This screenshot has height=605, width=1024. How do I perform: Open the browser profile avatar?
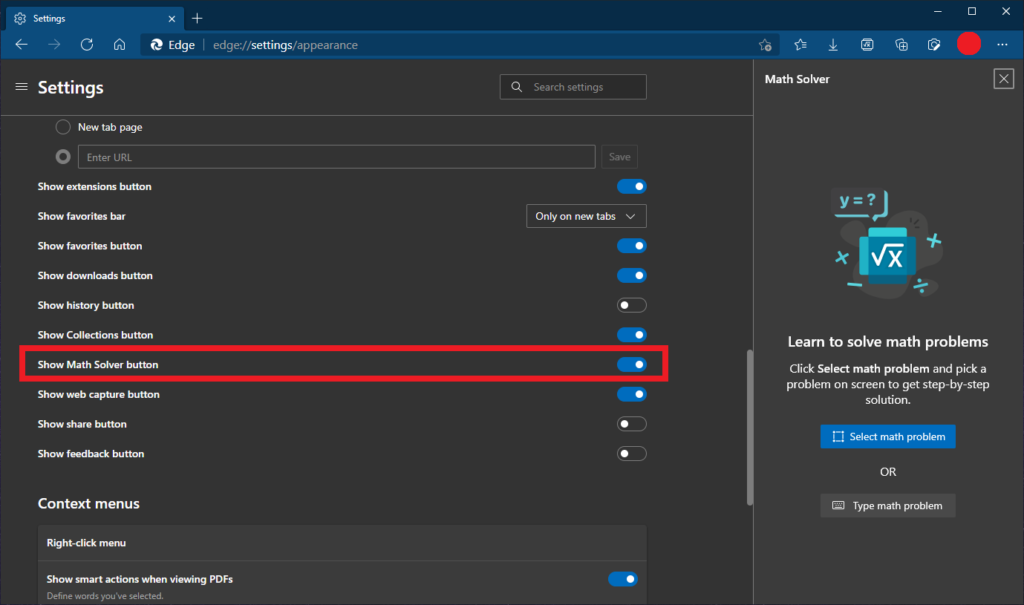coord(968,44)
